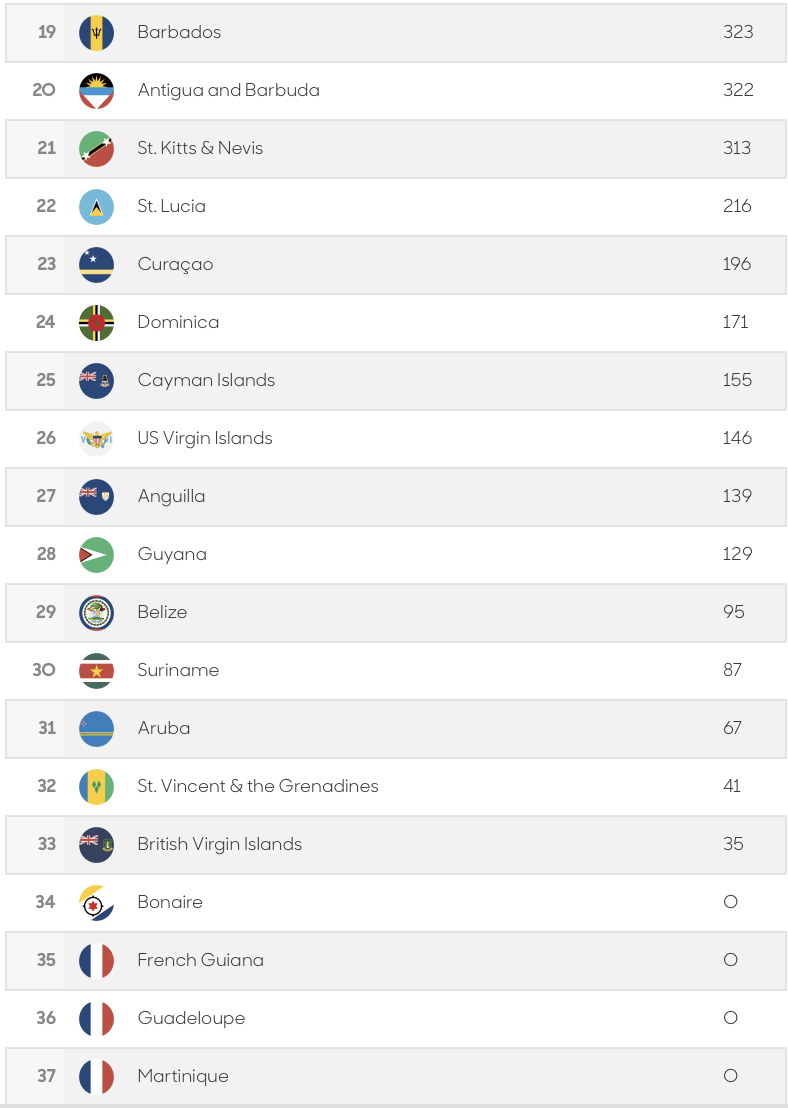Select the Bonaire flag icon

[x=96, y=902]
